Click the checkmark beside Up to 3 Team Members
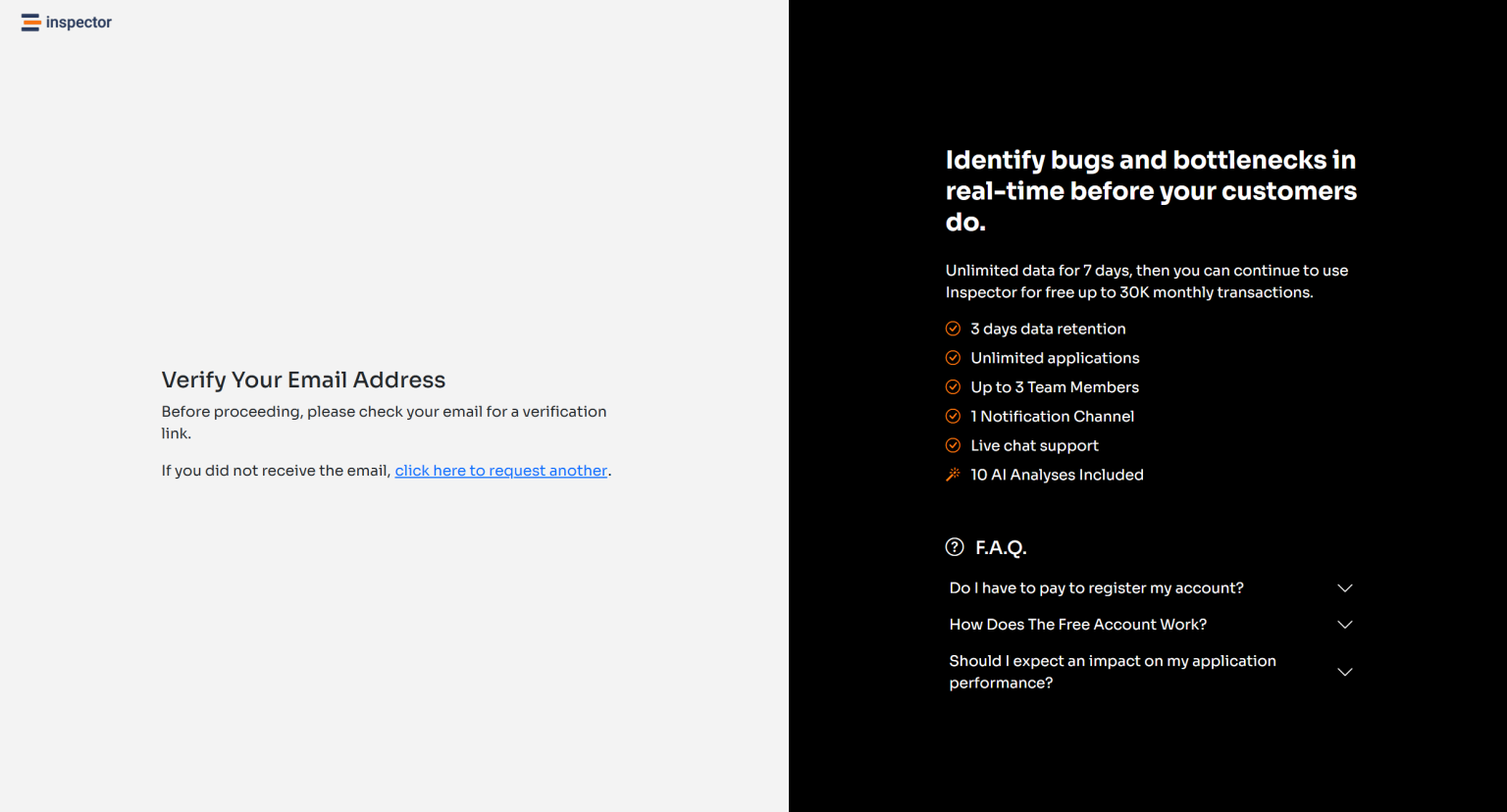1507x812 pixels. 953,386
